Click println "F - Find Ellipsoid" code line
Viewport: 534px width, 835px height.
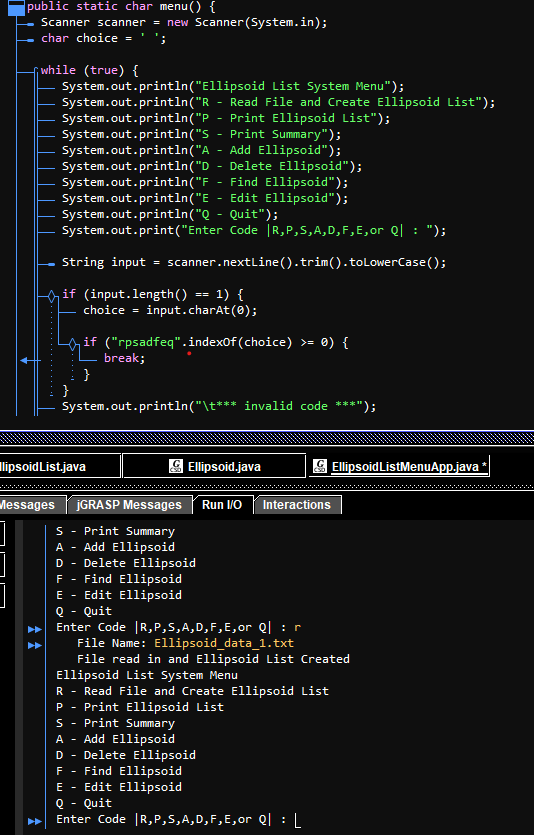coord(205,182)
